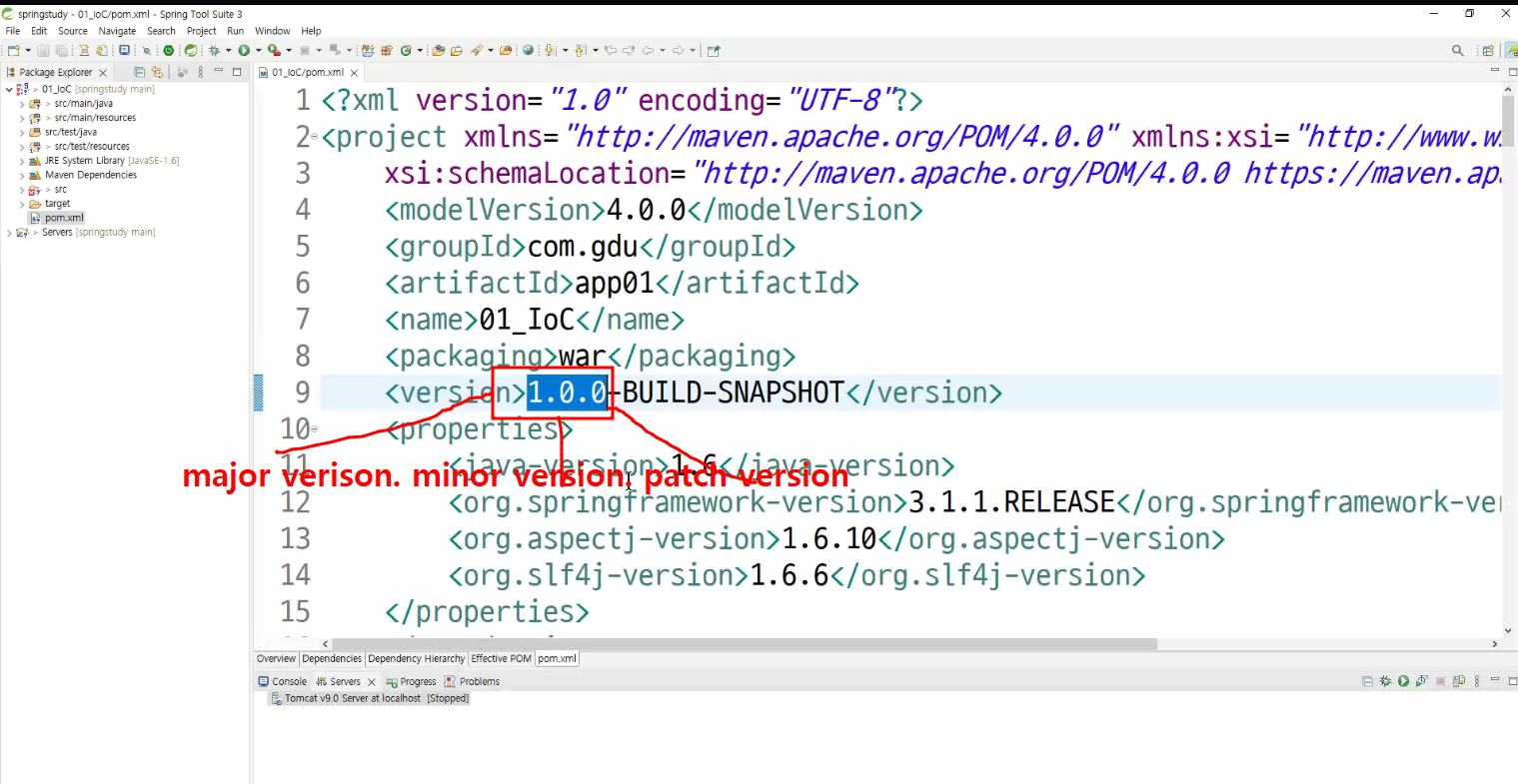Viewport: 1518px width, 784px height.
Task: Open the Navigate menu
Action: [117, 31]
